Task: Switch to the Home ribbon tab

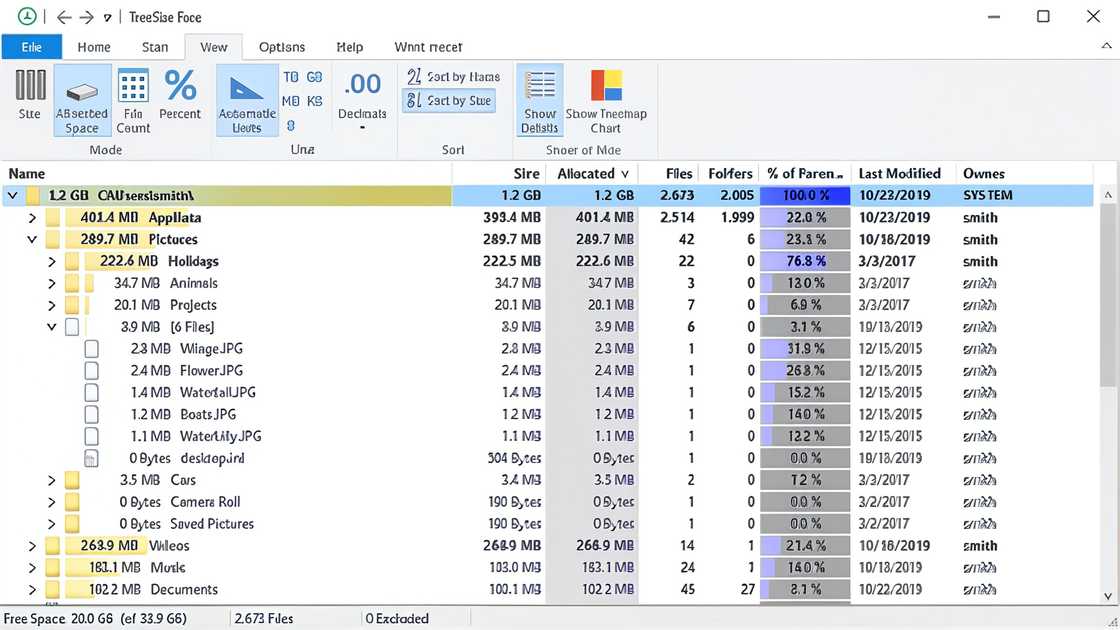Action: 94,47
